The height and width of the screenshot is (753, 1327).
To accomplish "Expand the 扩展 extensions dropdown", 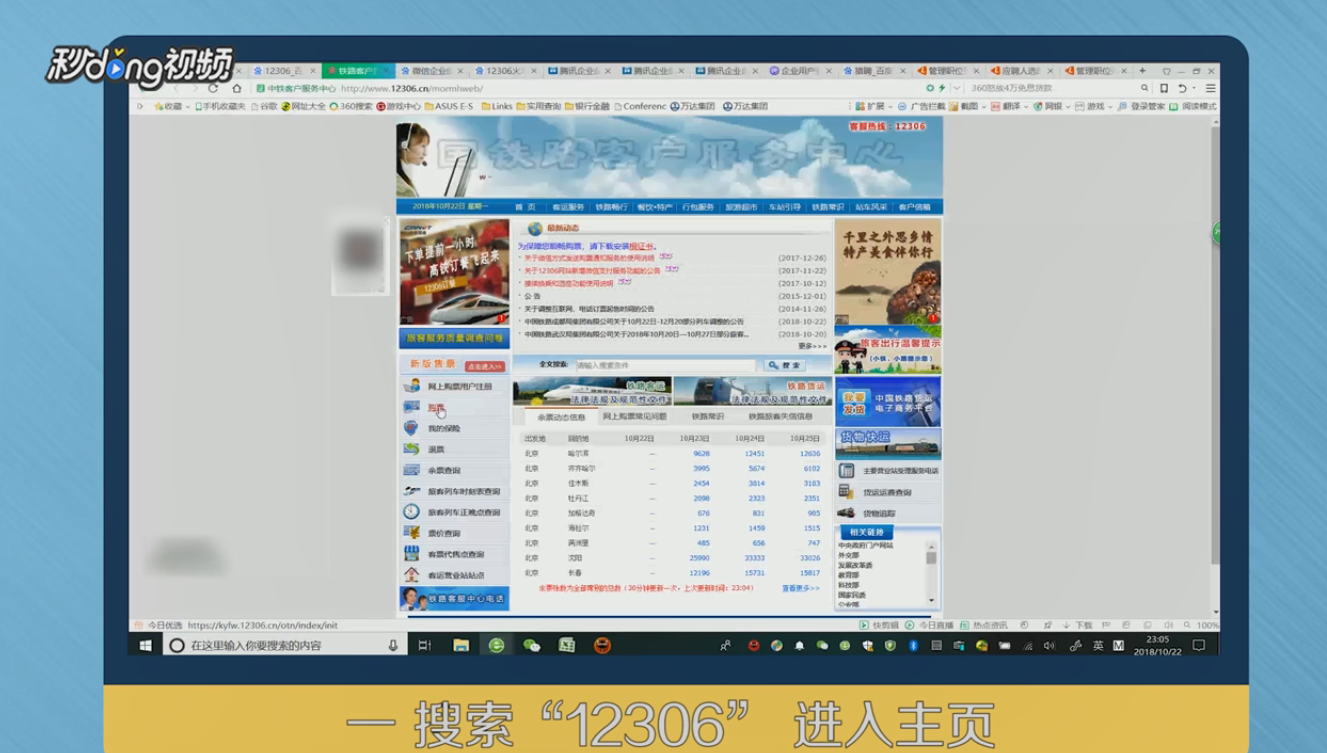I will click(891, 106).
